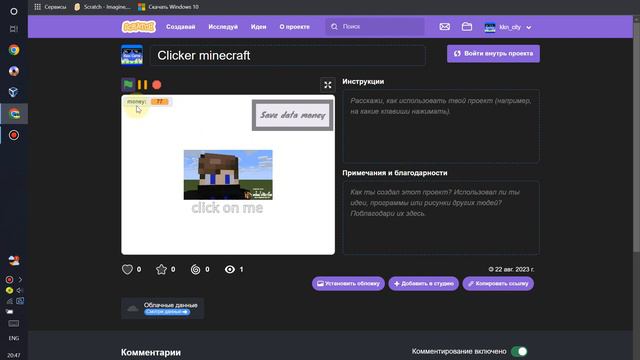Open the My Stuff folder icon
This screenshot has height=360, width=640.
(x=467, y=27)
